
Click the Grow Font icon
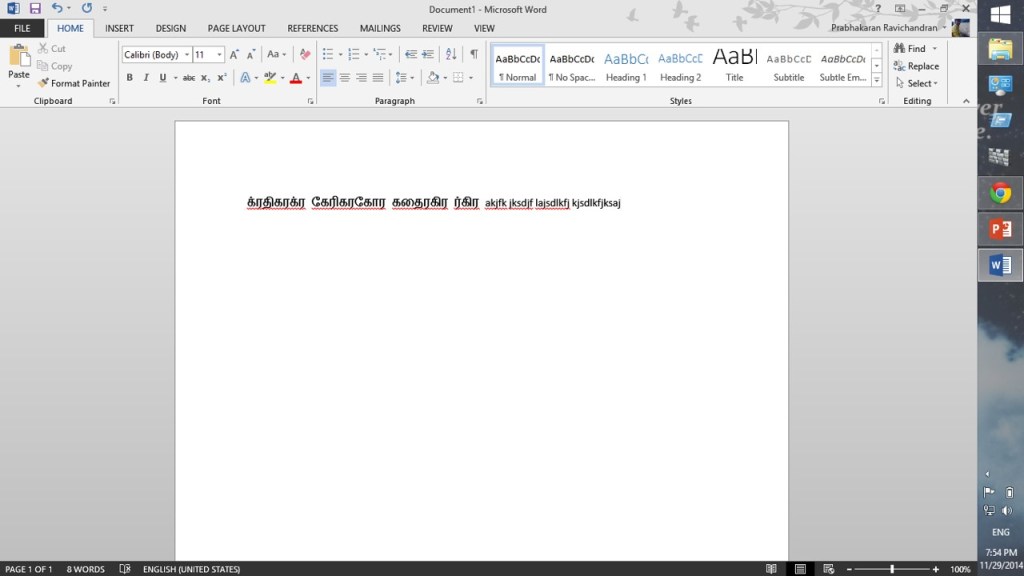click(235, 55)
